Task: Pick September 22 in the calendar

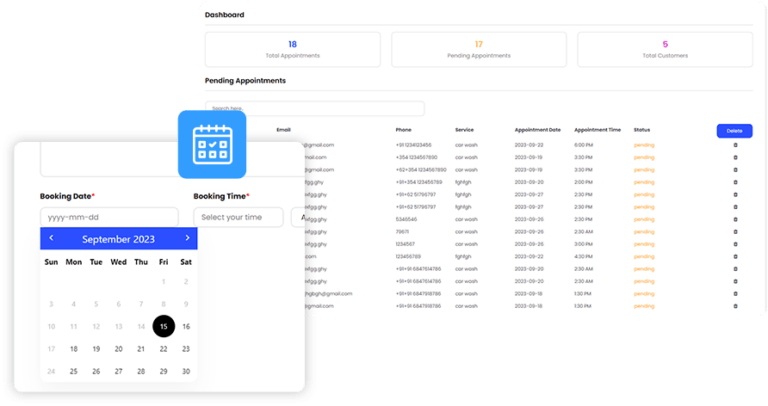Action: click(164, 349)
